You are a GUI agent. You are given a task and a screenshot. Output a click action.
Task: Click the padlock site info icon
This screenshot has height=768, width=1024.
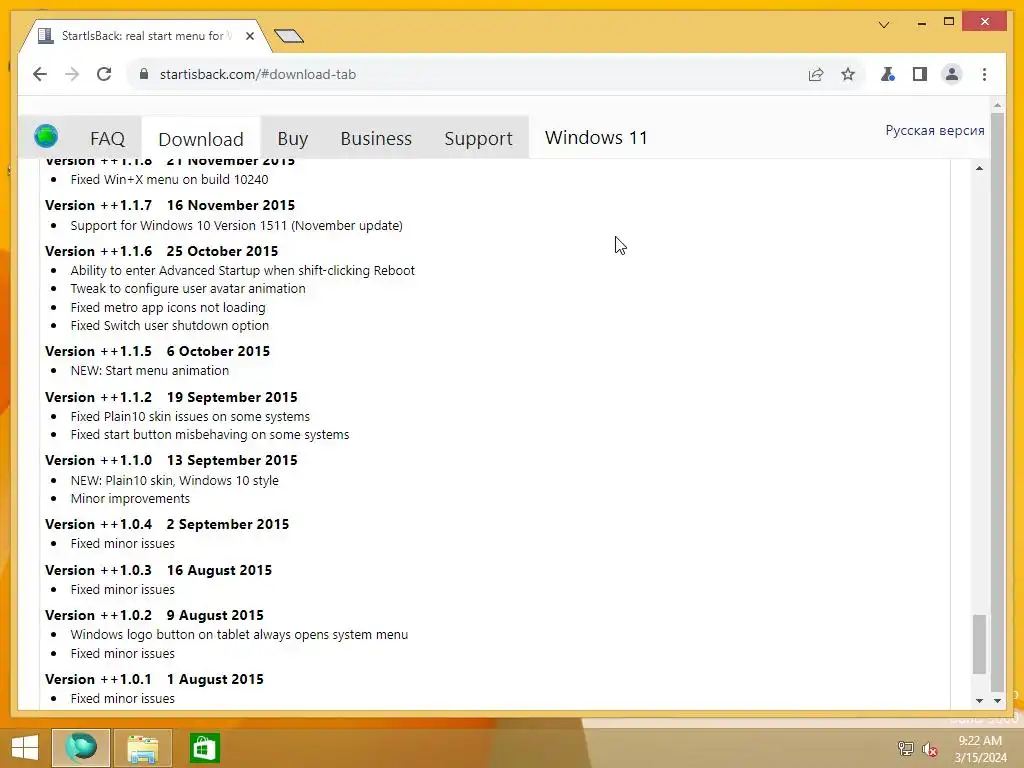(144, 74)
